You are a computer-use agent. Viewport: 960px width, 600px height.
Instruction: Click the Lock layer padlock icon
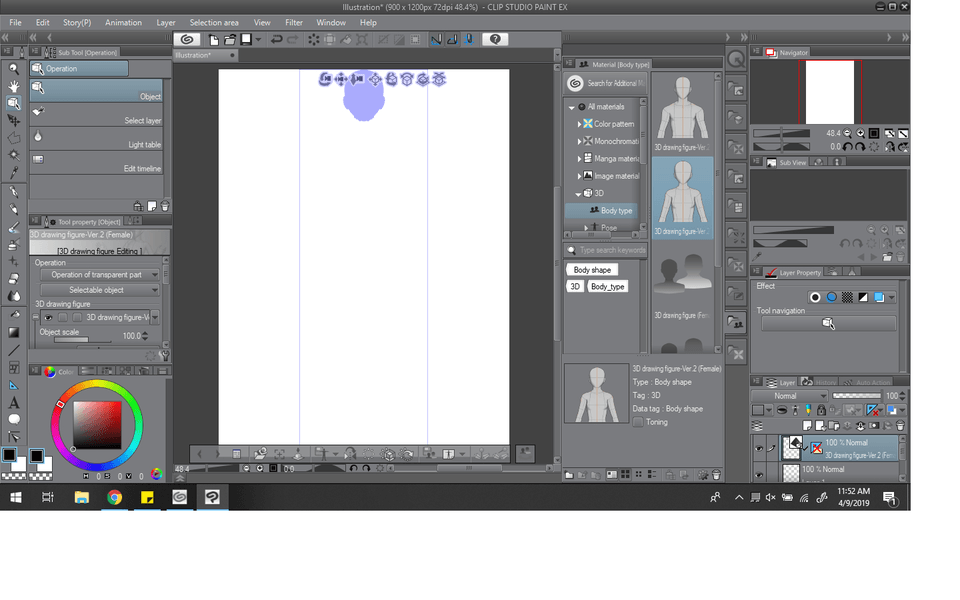tap(821, 410)
